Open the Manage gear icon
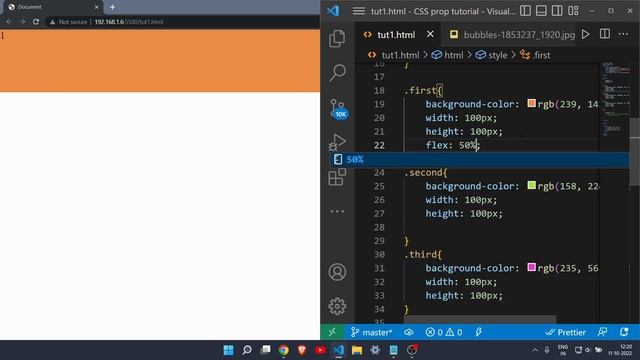The width and height of the screenshot is (640, 360). coord(337,306)
